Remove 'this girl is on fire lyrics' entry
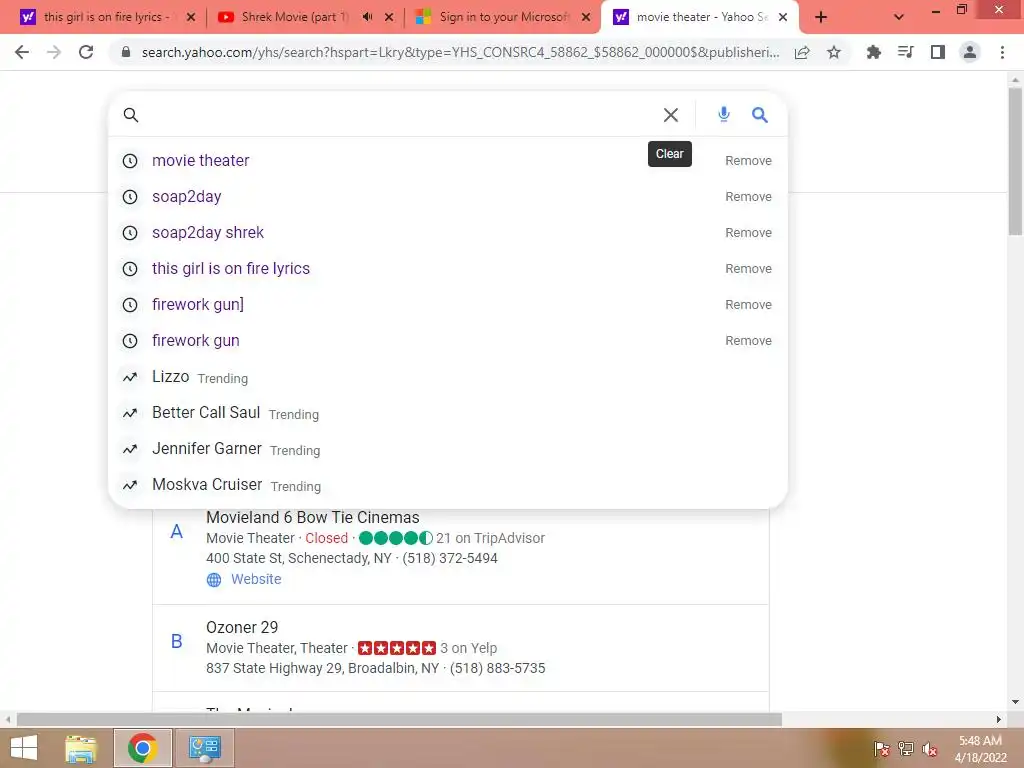Screen dimensions: 1024x768 (748, 268)
